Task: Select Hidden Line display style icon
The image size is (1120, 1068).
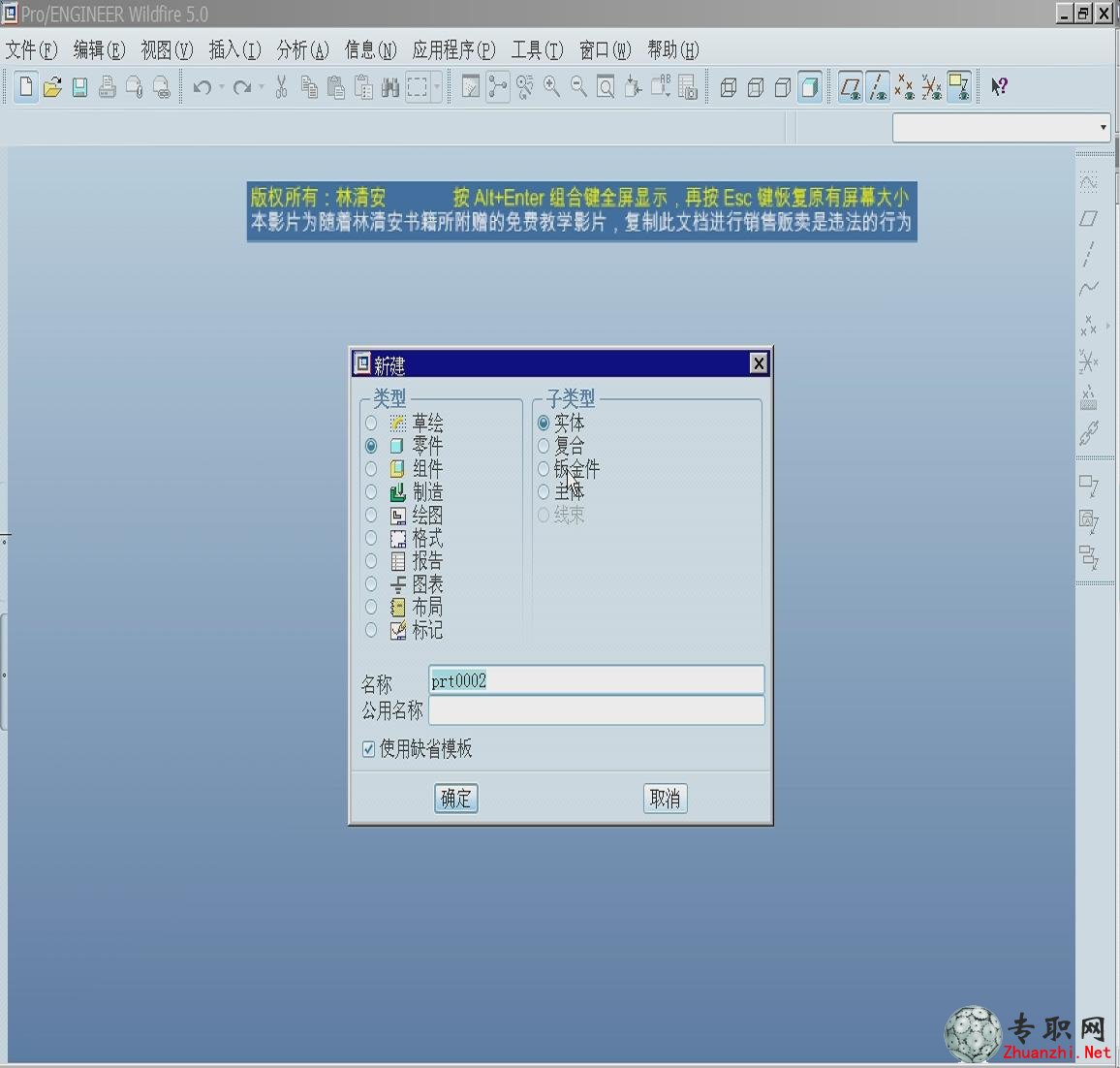Action: coord(755,87)
